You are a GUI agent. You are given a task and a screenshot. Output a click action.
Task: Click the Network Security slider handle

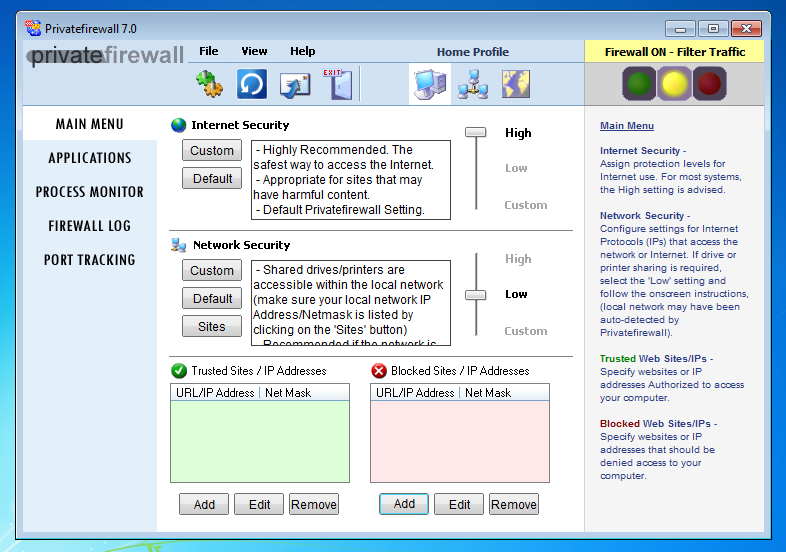tap(476, 295)
